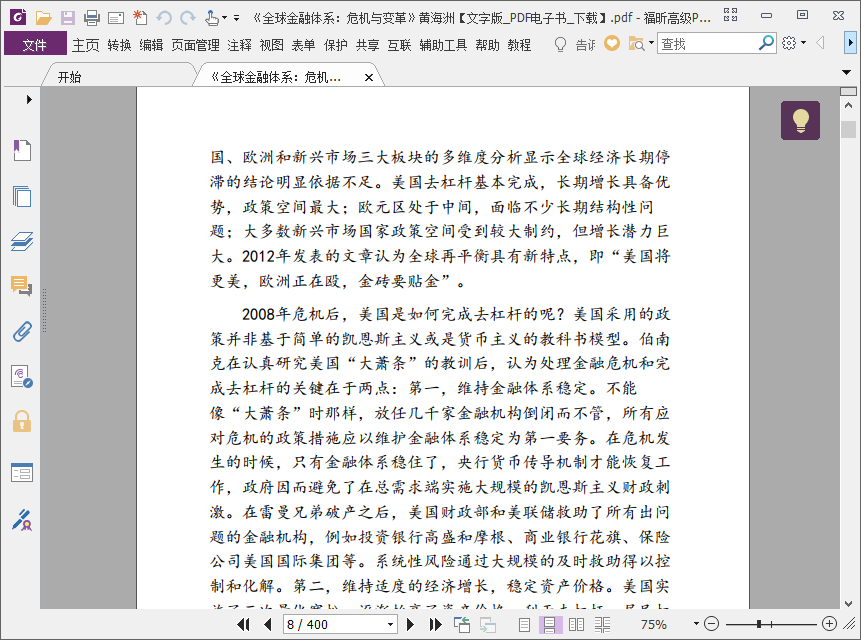Toggle full-screen ribbon mode icon
Viewport: 861px width, 640px height.
[730, 15]
